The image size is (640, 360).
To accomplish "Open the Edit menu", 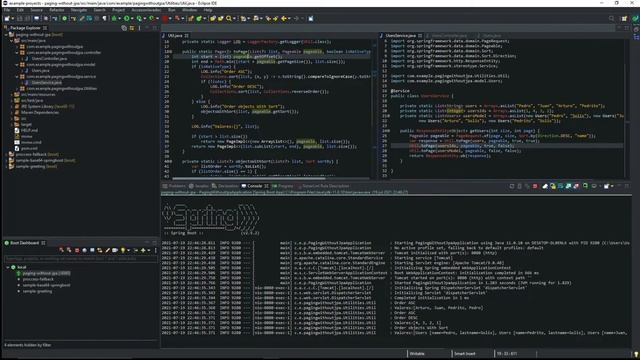I will coord(20,10).
